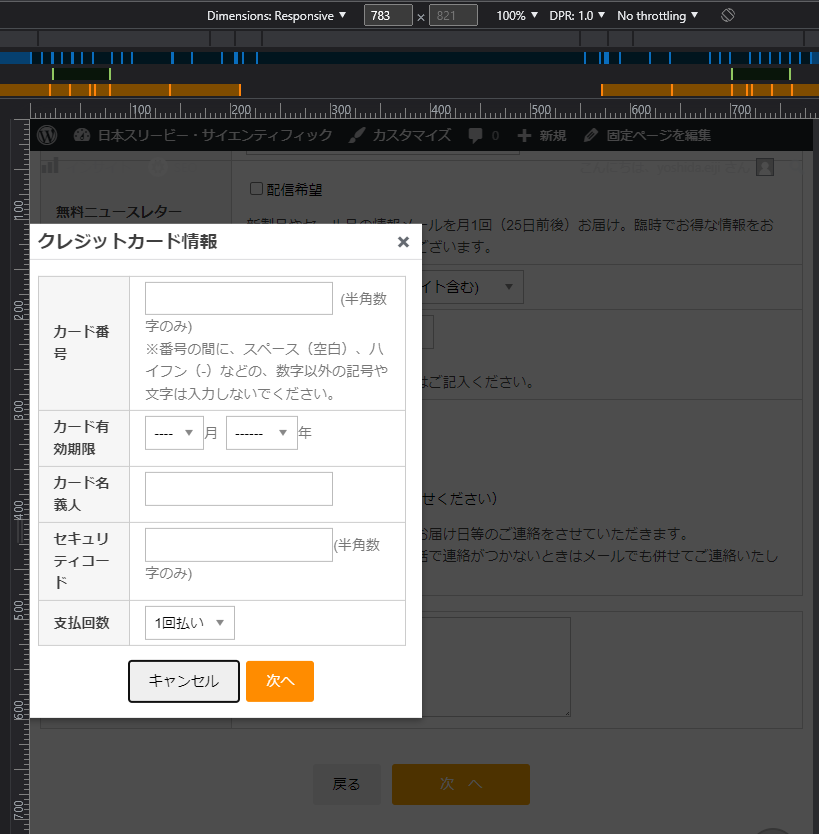Toggle the 配信希望 checkbox

(x=256, y=189)
